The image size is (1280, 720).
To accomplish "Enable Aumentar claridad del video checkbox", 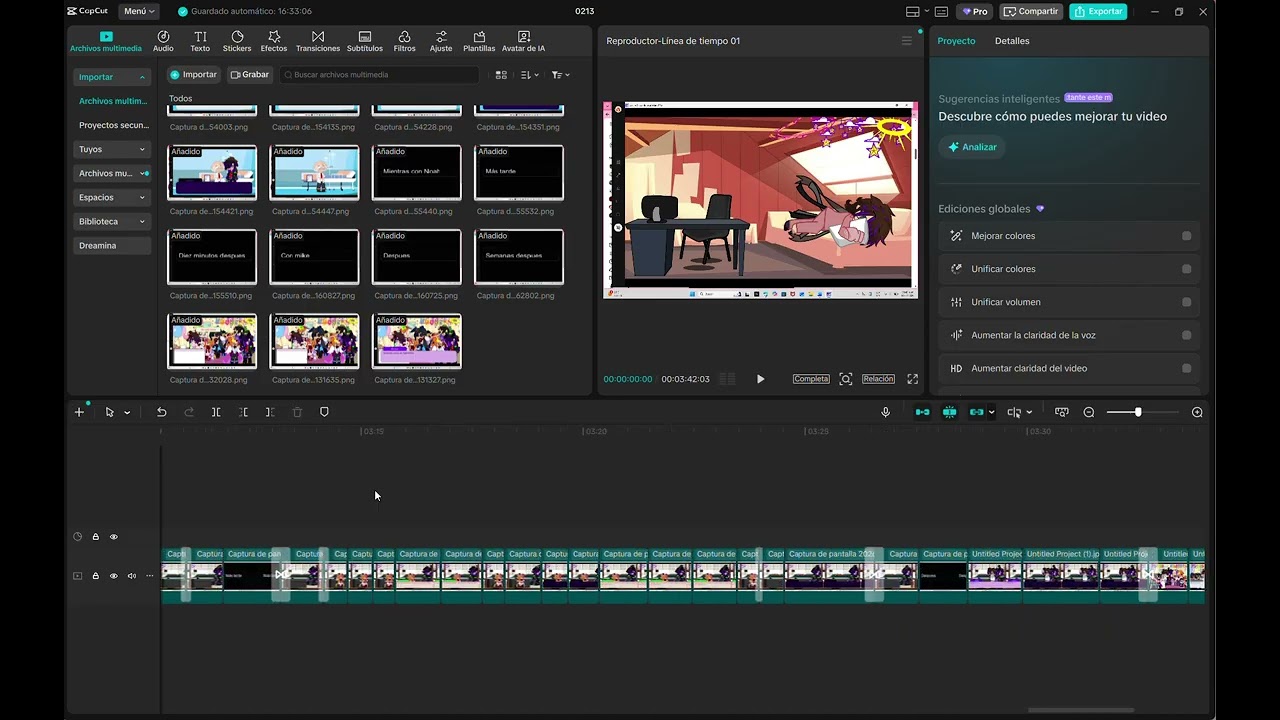I will tap(1187, 368).
